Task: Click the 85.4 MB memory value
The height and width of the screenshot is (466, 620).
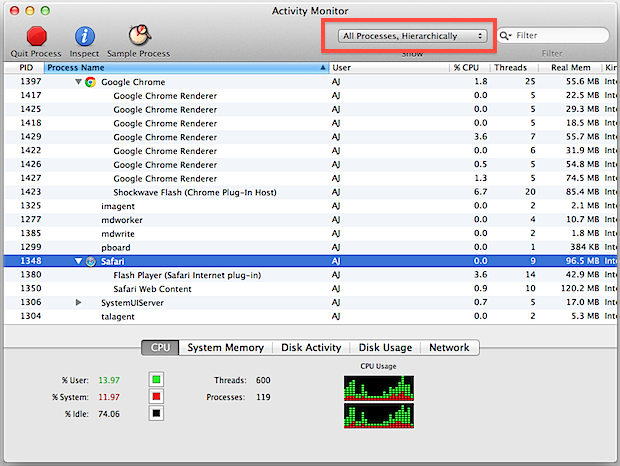Action: point(582,192)
